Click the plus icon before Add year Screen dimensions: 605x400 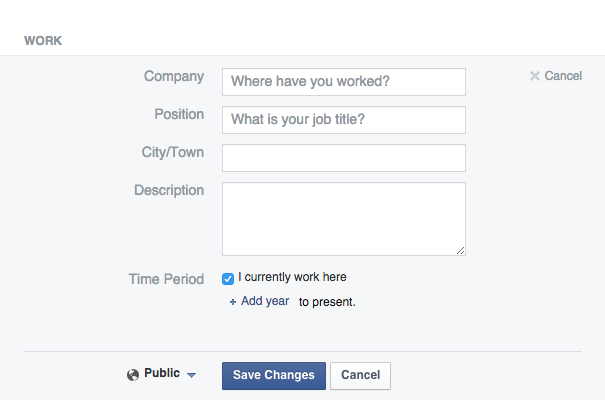(233, 302)
